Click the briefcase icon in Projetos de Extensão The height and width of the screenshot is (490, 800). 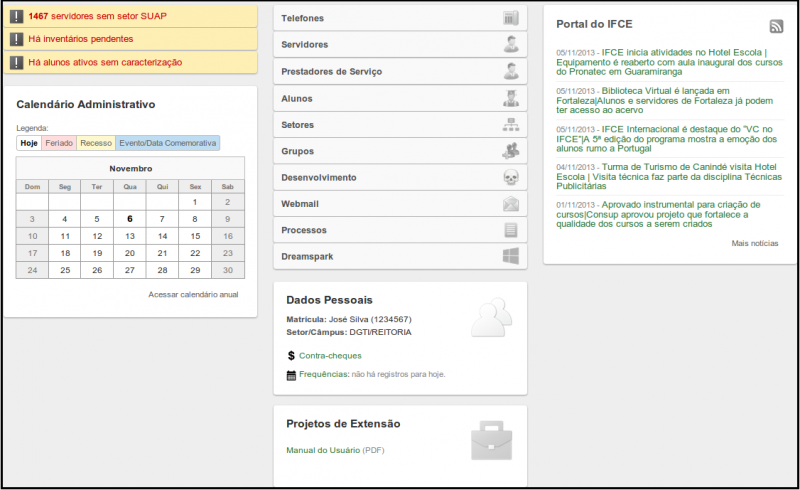[x=491, y=440]
